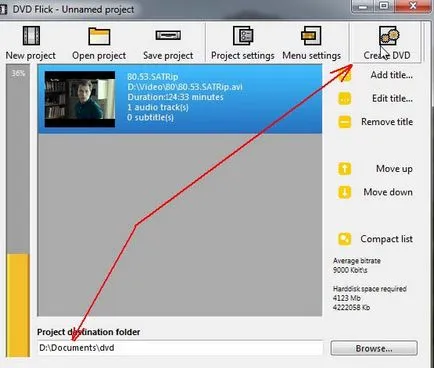Close the DVD Flick window
Image resolution: width=434 pixels, height=368 pixels.
(x=413, y=6)
